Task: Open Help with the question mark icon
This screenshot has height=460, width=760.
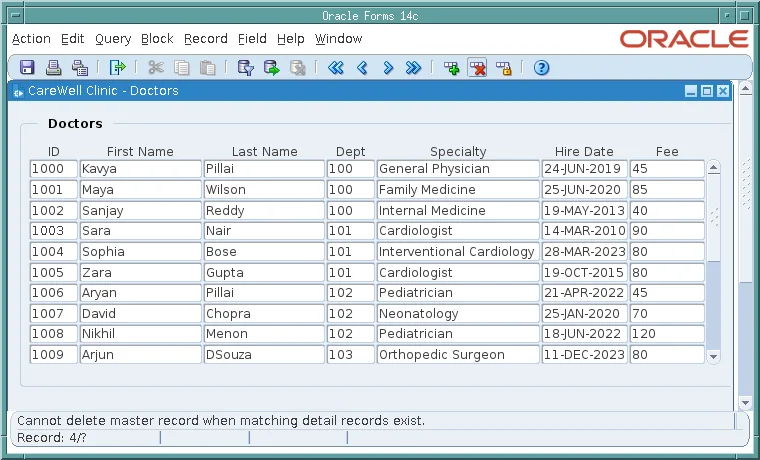Action: [x=541, y=67]
